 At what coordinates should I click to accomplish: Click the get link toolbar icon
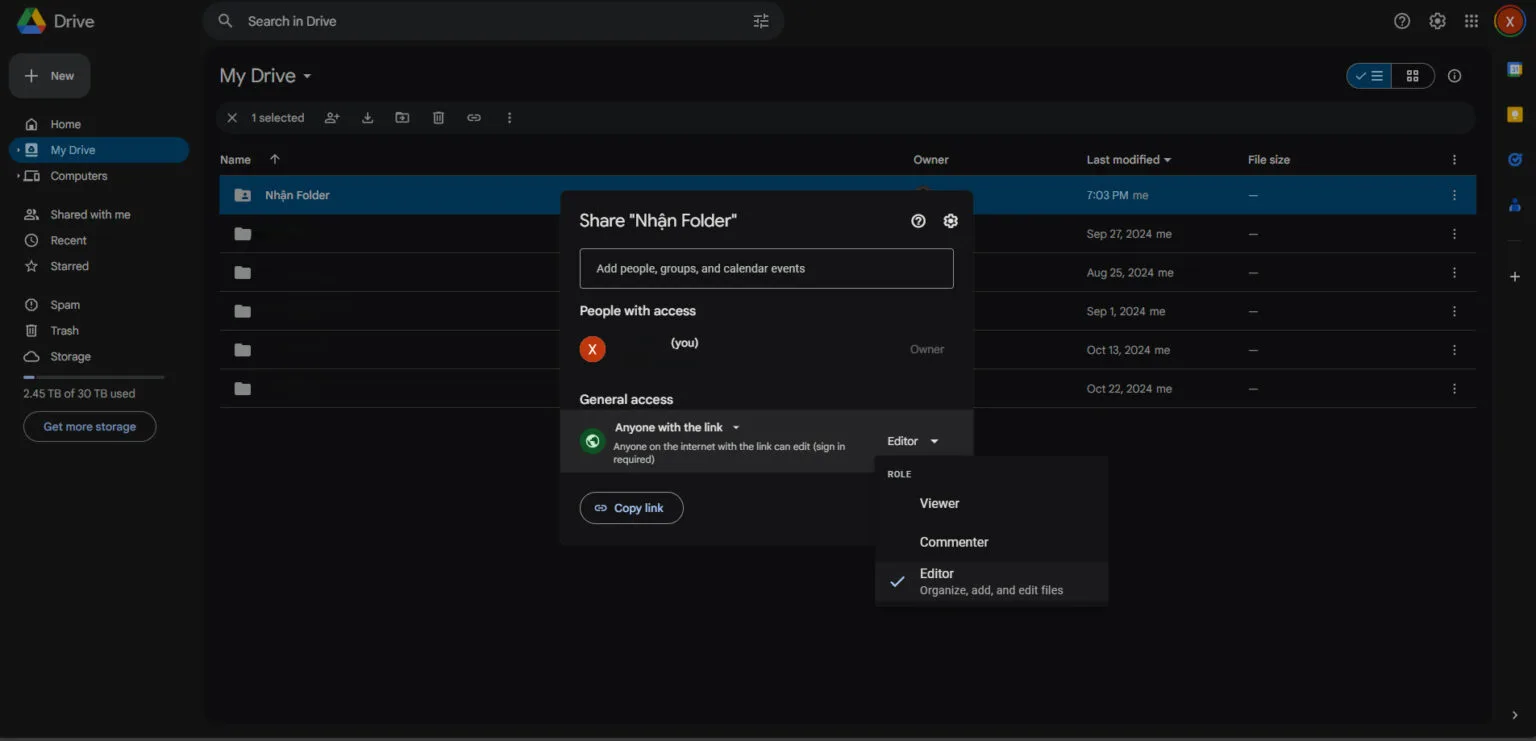(x=474, y=118)
